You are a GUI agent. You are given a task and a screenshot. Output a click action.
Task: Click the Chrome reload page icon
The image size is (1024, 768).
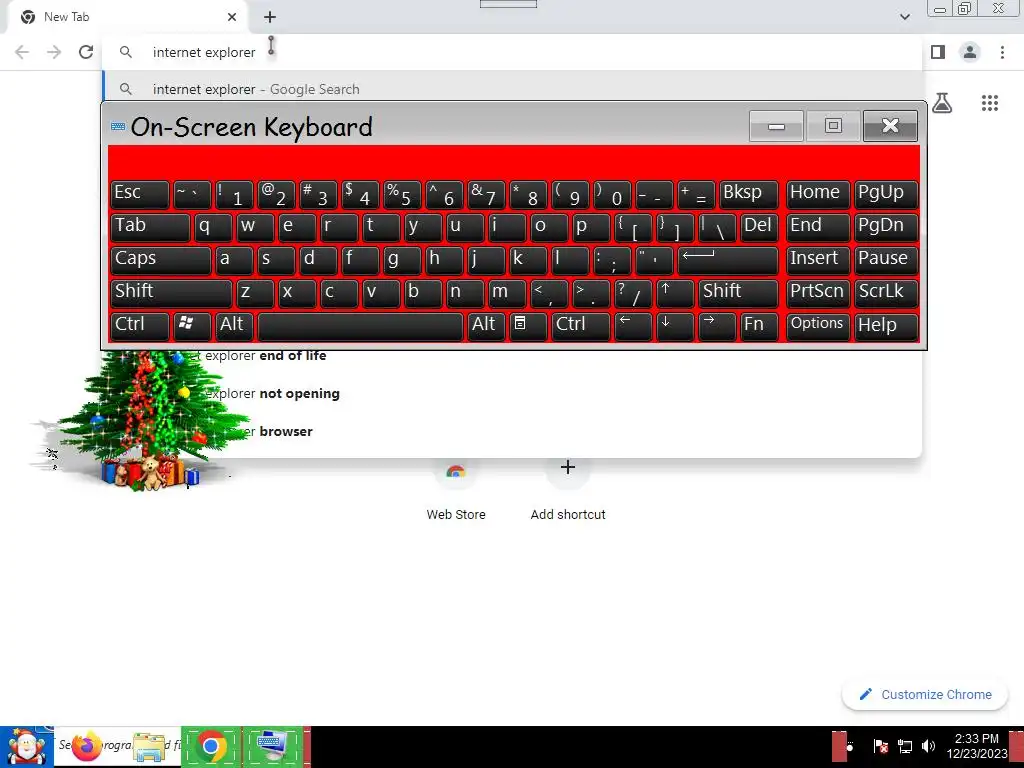[x=86, y=52]
